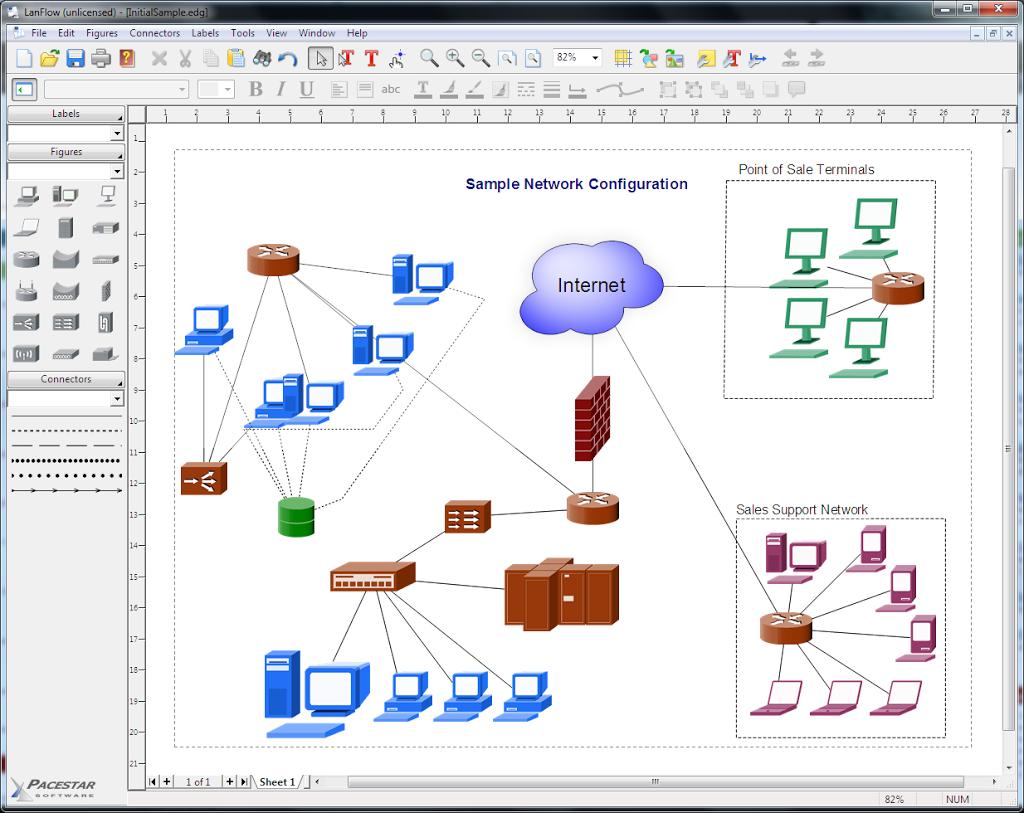Open the File menu
The width and height of the screenshot is (1024, 813).
point(39,33)
